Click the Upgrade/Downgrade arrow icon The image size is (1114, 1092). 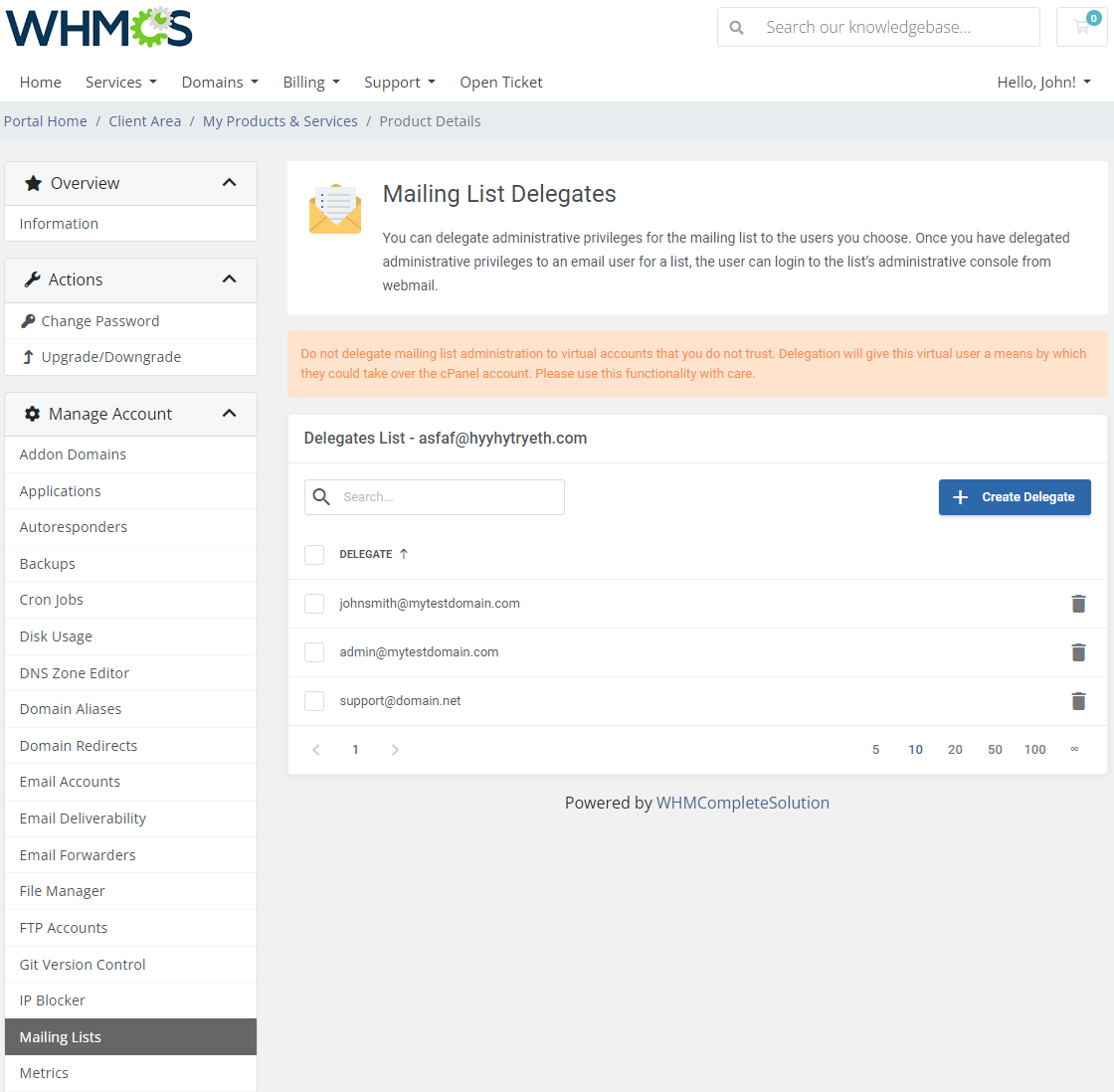coord(28,357)
